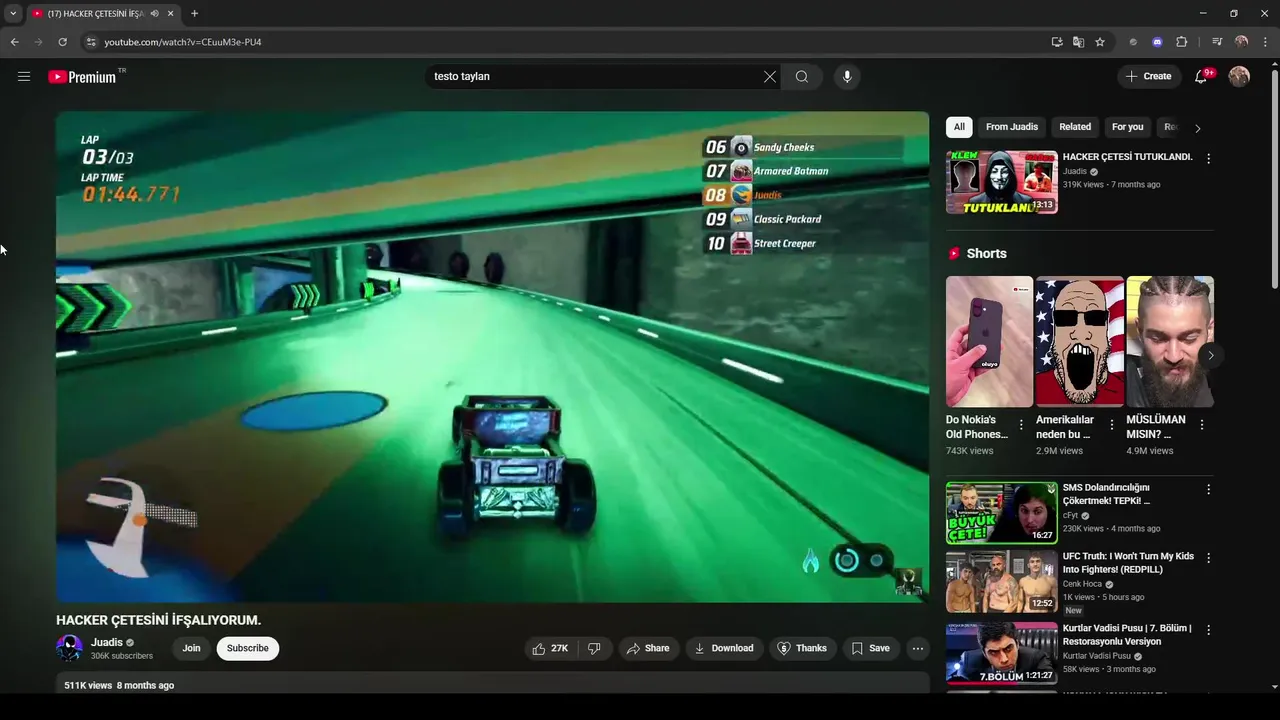Viewport: 1280px width, 720px height.
Task: Open Chrome profile avatar
Action: (1241, 42)
